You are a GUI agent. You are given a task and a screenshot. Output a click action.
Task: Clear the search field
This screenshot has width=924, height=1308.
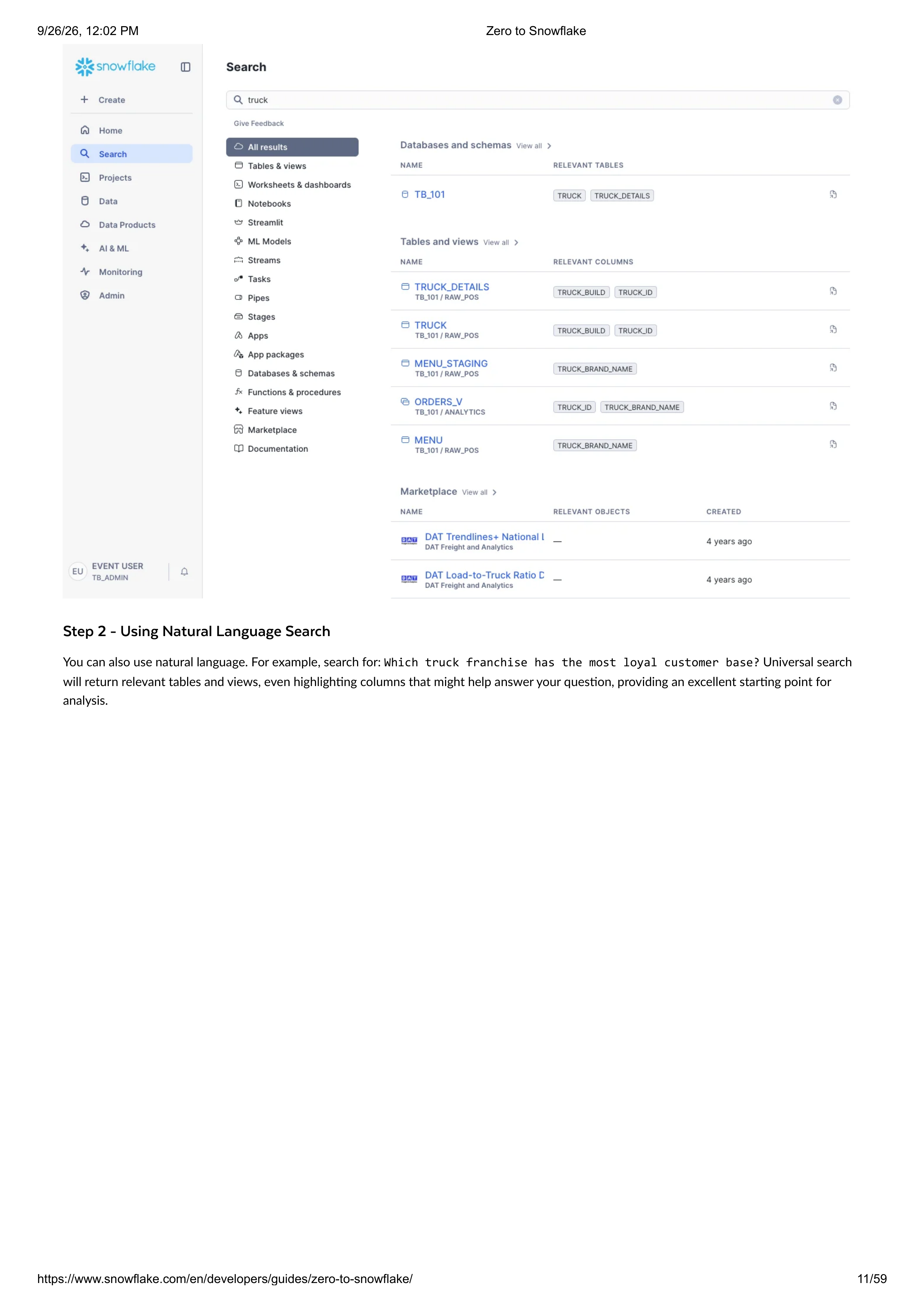tap(838, 100)
